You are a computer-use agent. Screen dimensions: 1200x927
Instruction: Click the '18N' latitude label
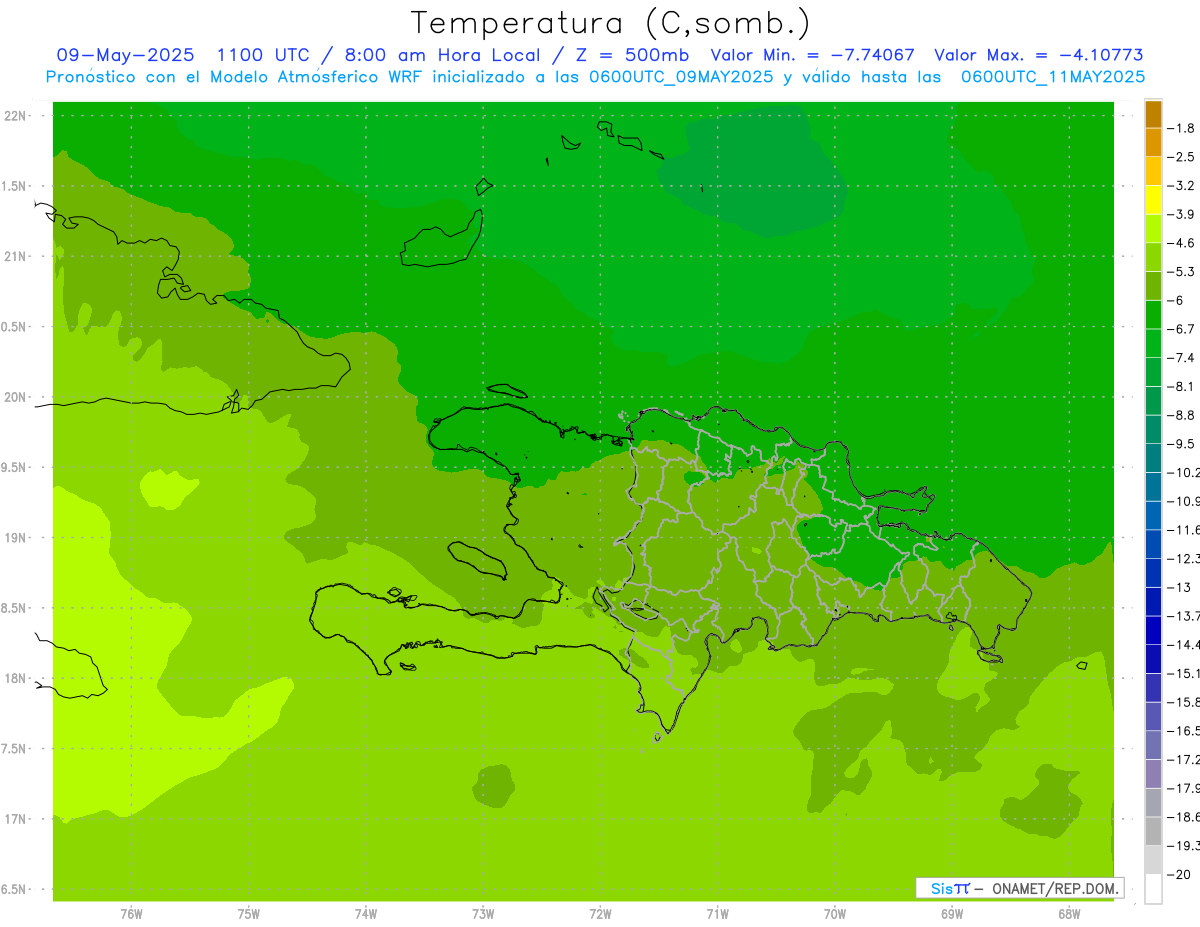[x=15, y=678]
